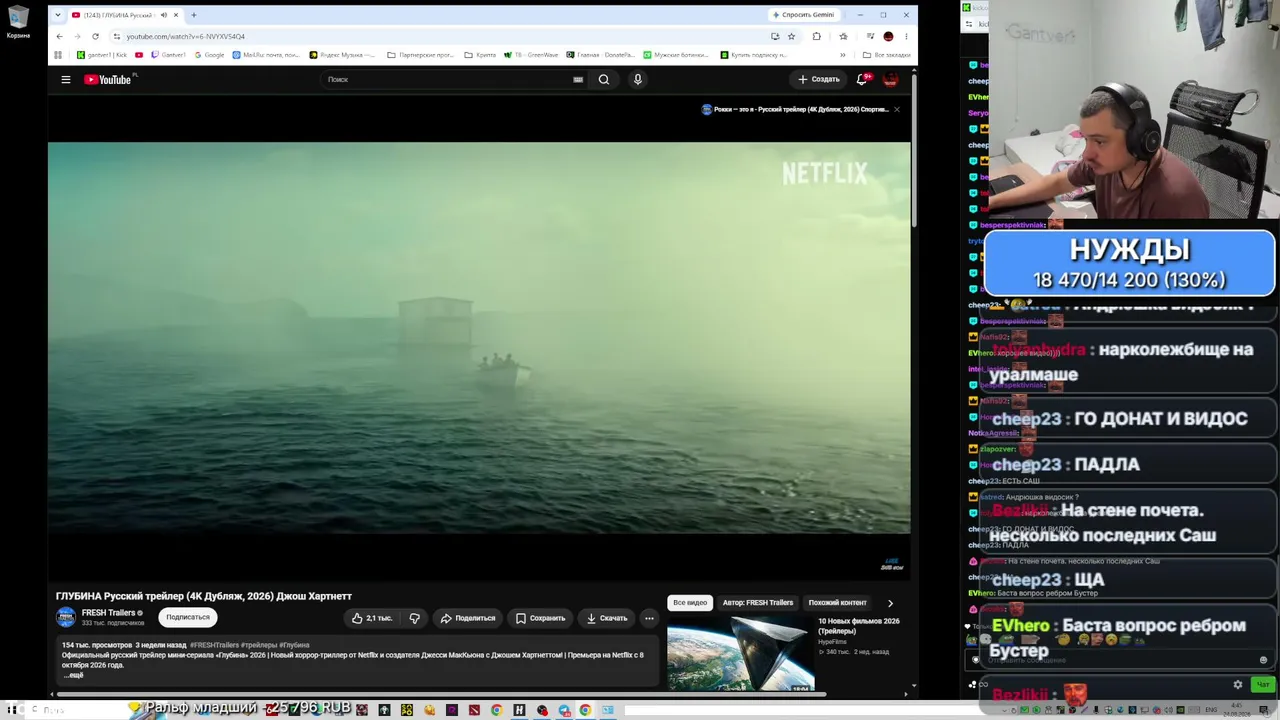Select the Все видео filter chip
This screenshot has height=720, width=1280.
pyautogui.click(x=690, y=603)
